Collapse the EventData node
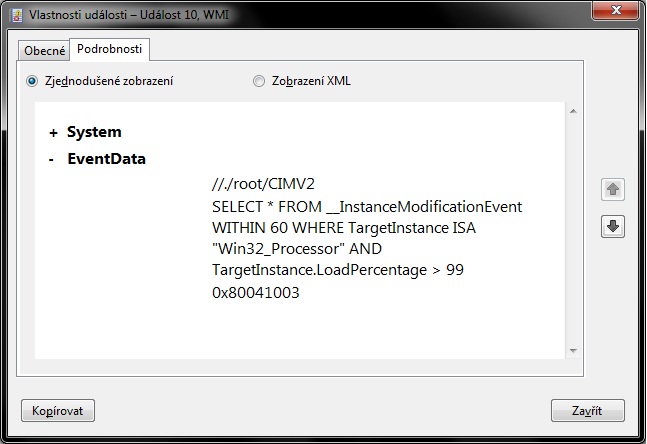 51,160
